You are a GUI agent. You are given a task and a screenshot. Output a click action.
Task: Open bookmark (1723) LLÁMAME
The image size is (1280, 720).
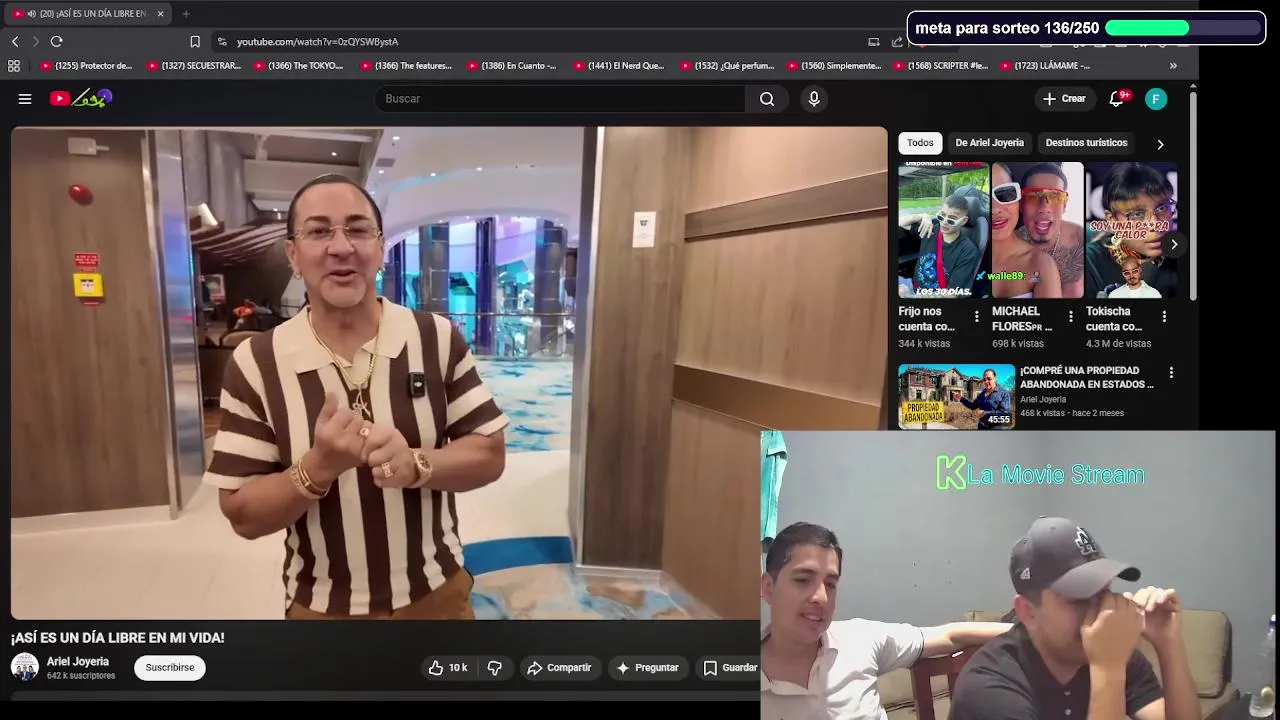1044,66
